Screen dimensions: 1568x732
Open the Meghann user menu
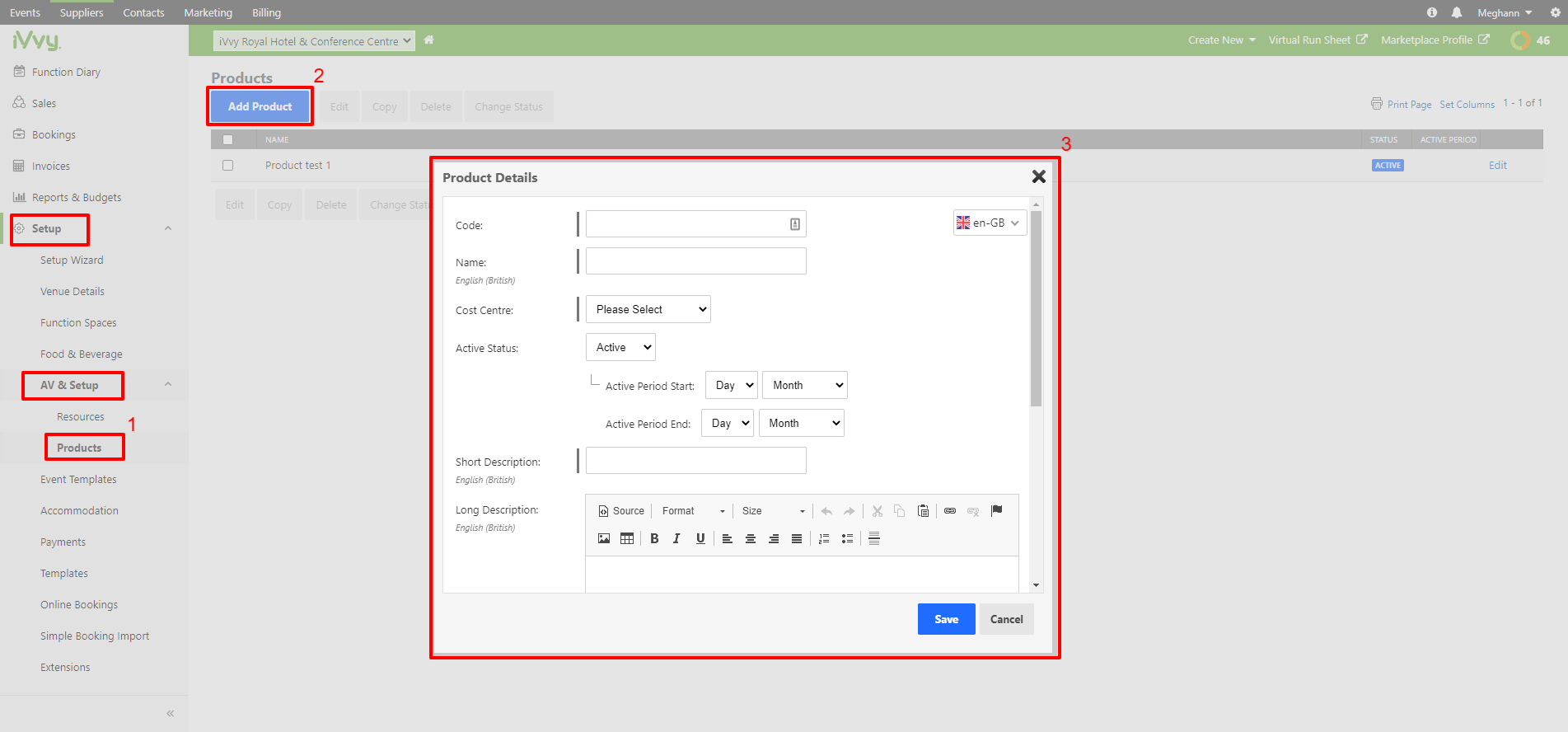click(1505, 12)
